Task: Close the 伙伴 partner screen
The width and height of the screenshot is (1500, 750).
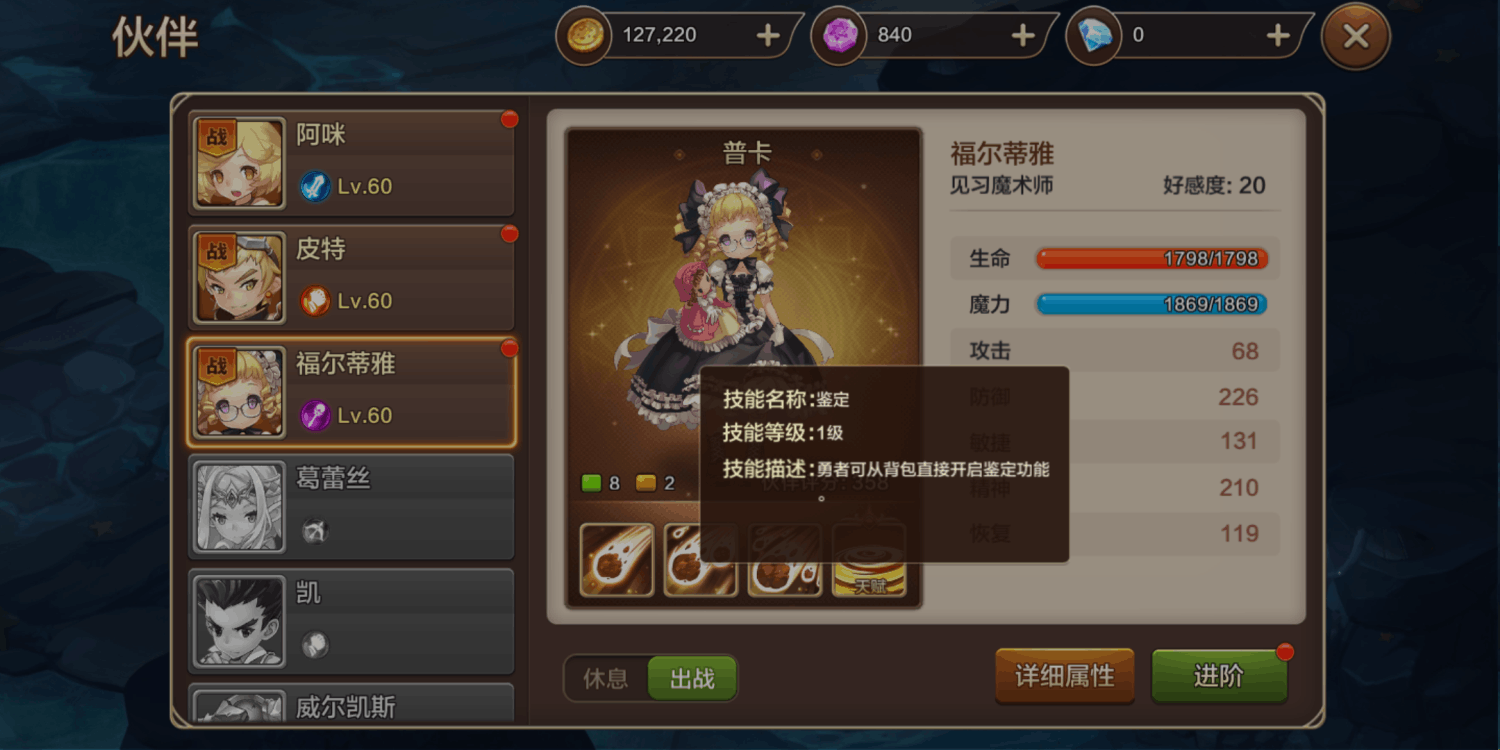Action: point(1356,37)
